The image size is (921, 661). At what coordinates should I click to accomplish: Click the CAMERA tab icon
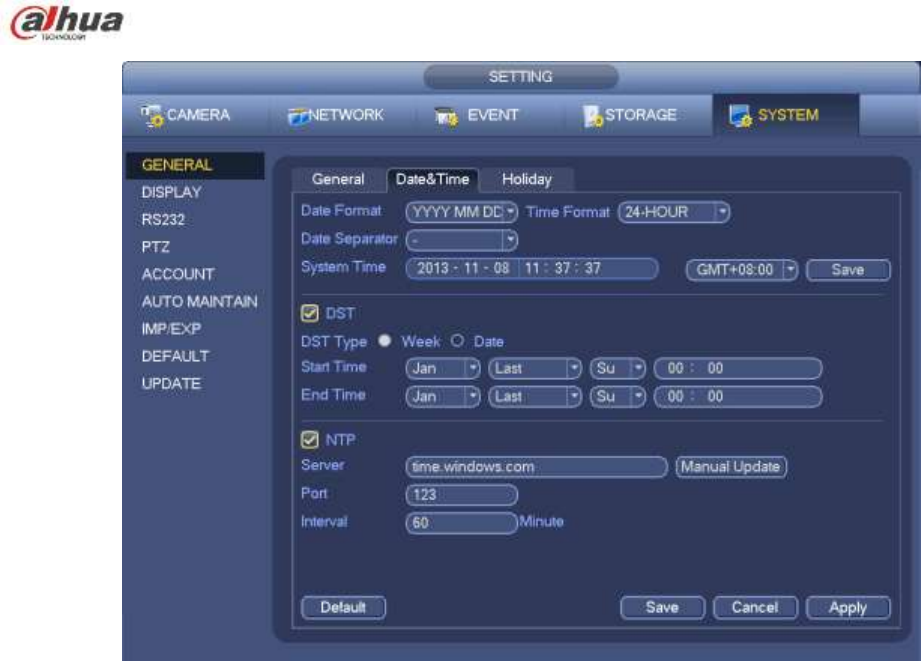(153, 116)
